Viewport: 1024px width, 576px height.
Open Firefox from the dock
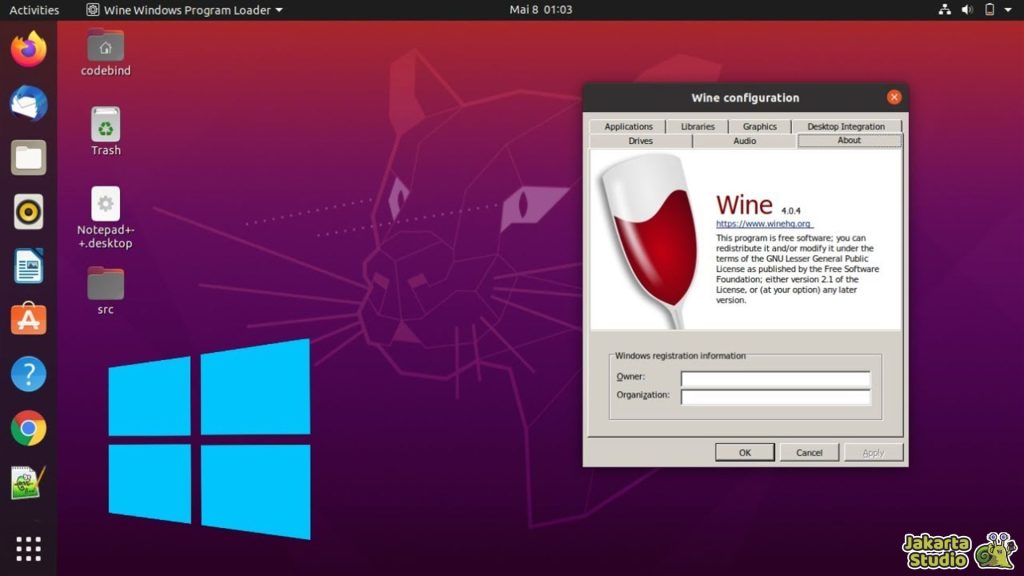(28, 49)
